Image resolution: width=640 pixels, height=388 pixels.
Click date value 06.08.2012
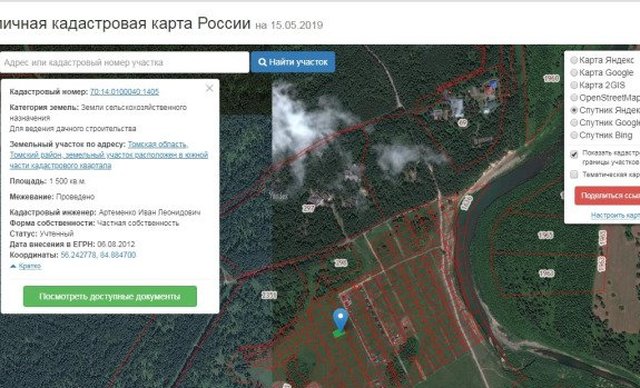click(x=116, y=244)
